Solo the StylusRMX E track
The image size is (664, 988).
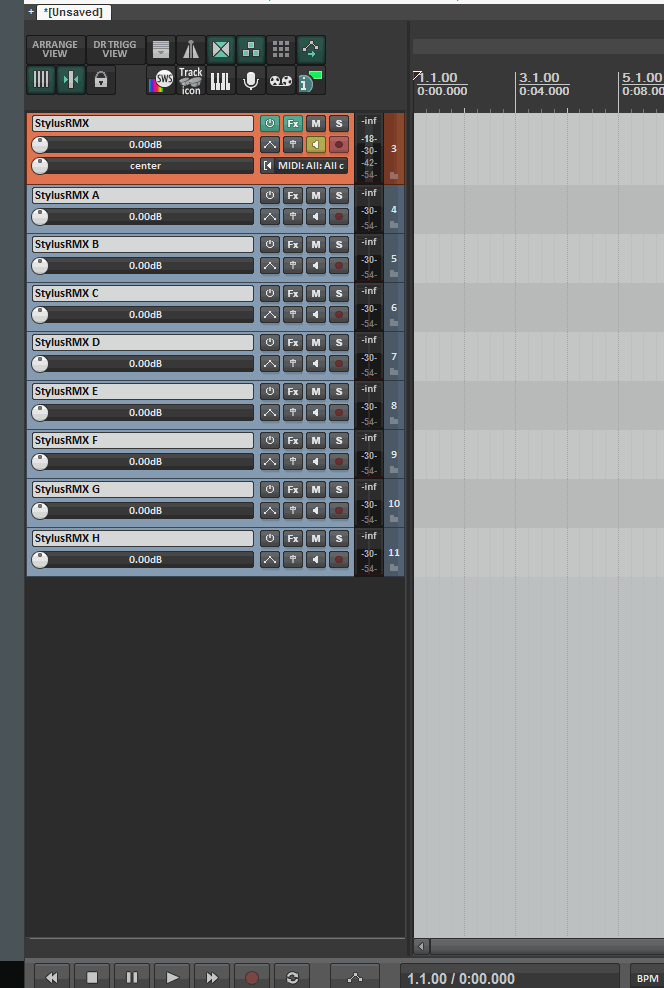pos(339,391)
